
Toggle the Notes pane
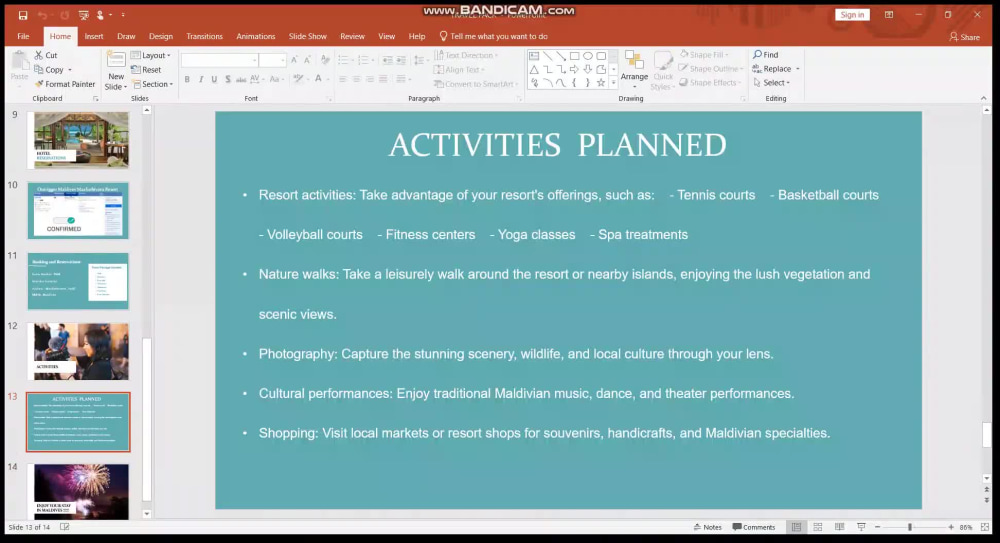[707, 527]
